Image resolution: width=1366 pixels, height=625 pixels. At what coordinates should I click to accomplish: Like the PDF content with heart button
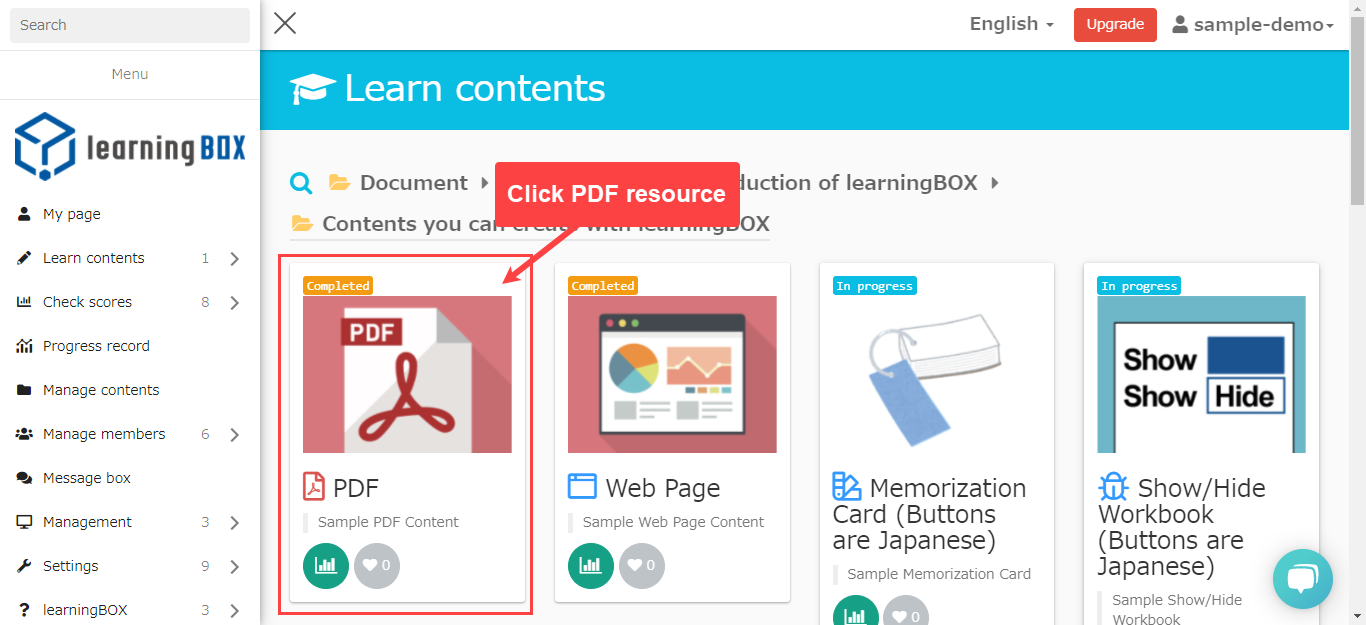[377, 566]
